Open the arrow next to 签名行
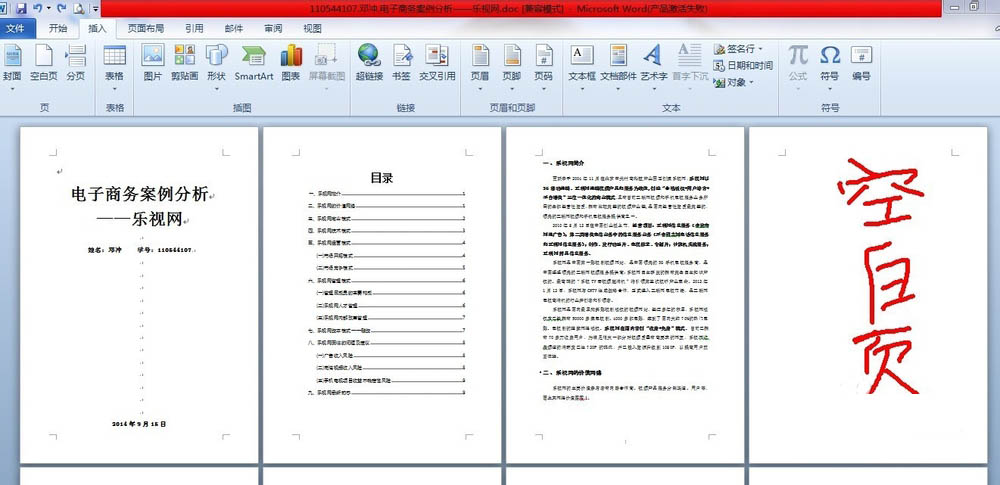Screen dimensions: 1000x485 pos(760,48)
